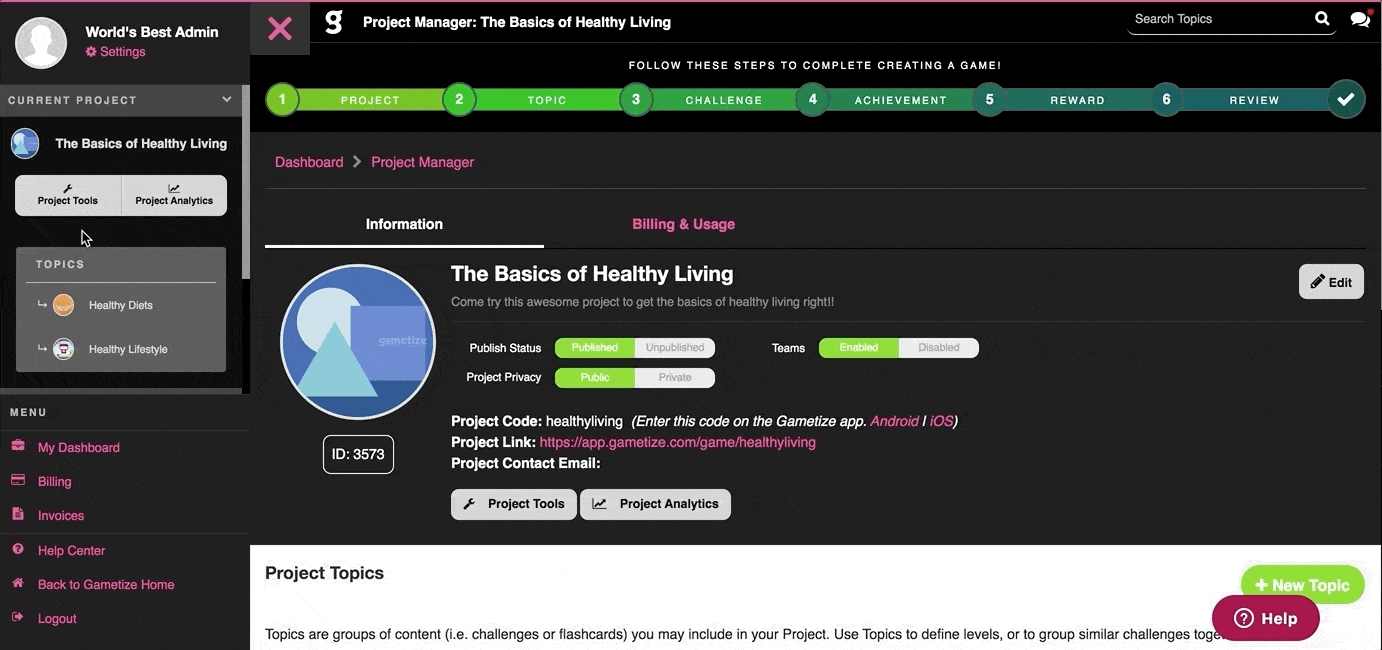
Task: Click the ID: 3573 badge
Action: [358, 454]
